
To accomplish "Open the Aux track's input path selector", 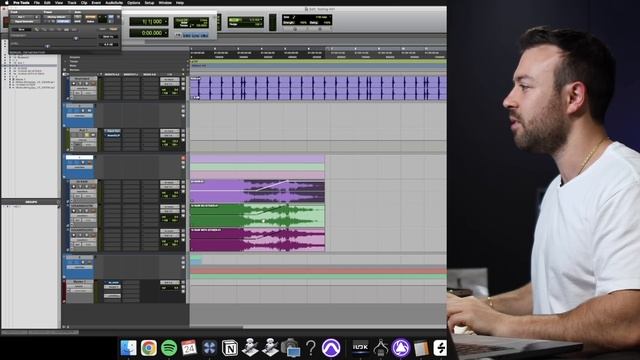I will click(x=169, y=131).
